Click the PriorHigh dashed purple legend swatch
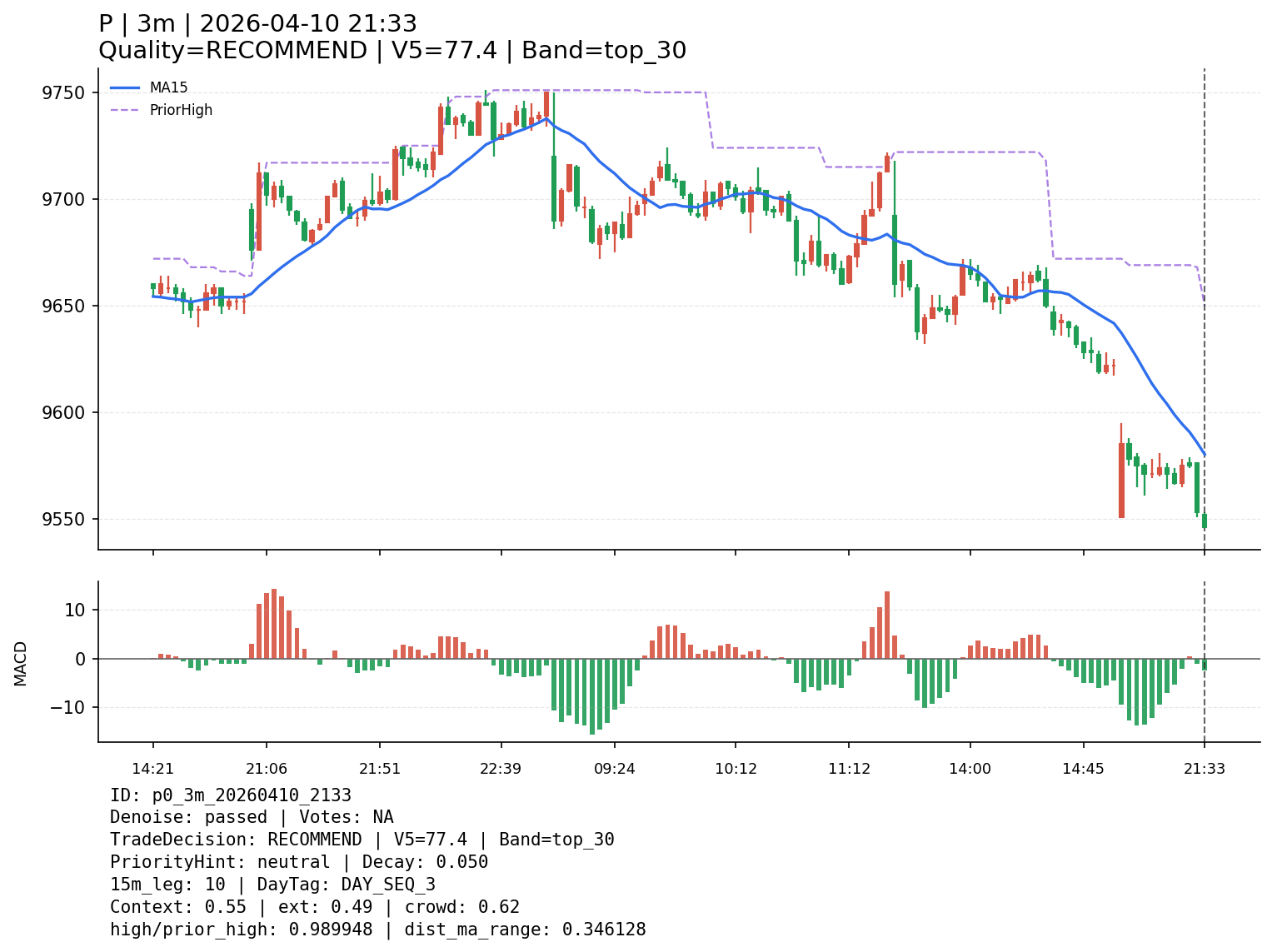 pyautogui.click(x=126, y=110)
